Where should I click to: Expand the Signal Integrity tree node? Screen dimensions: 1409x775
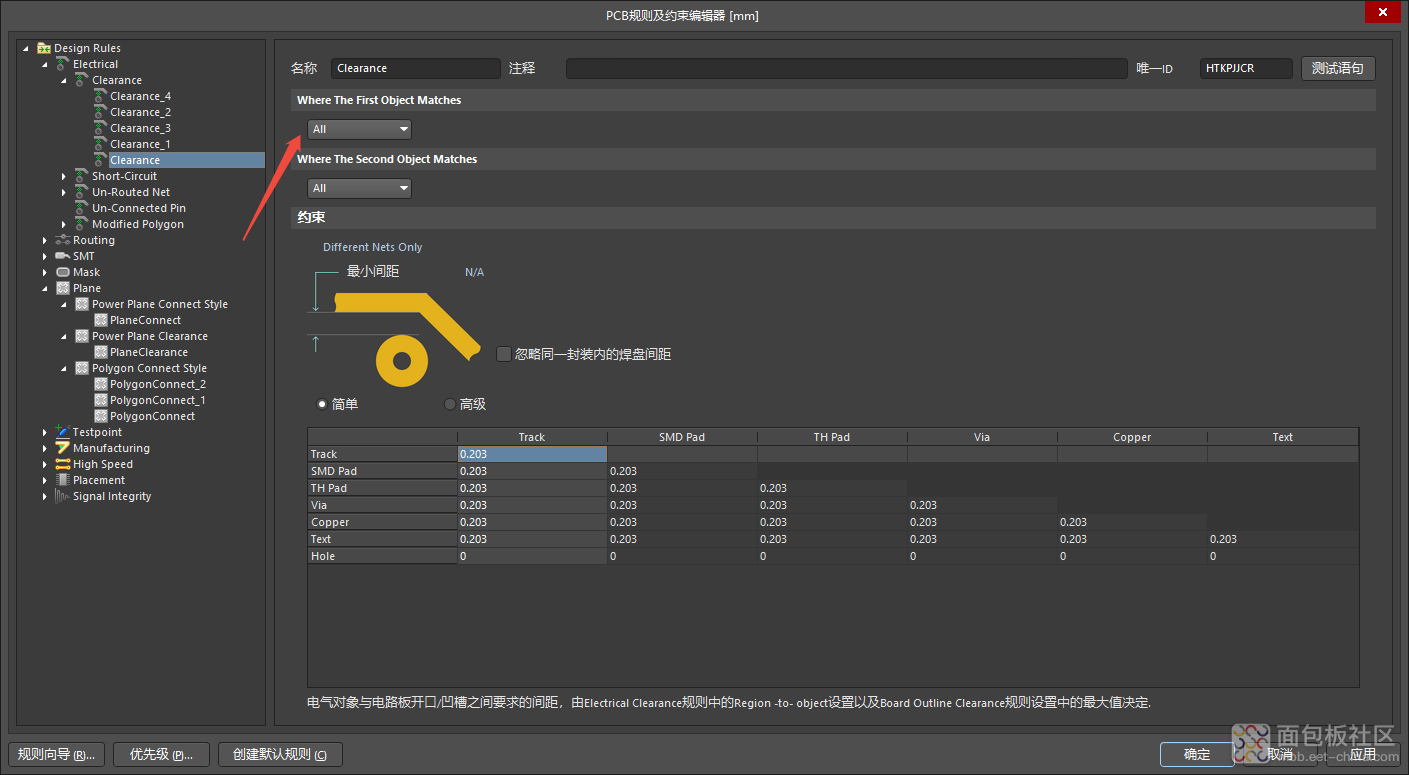click(x=45, y=496)
